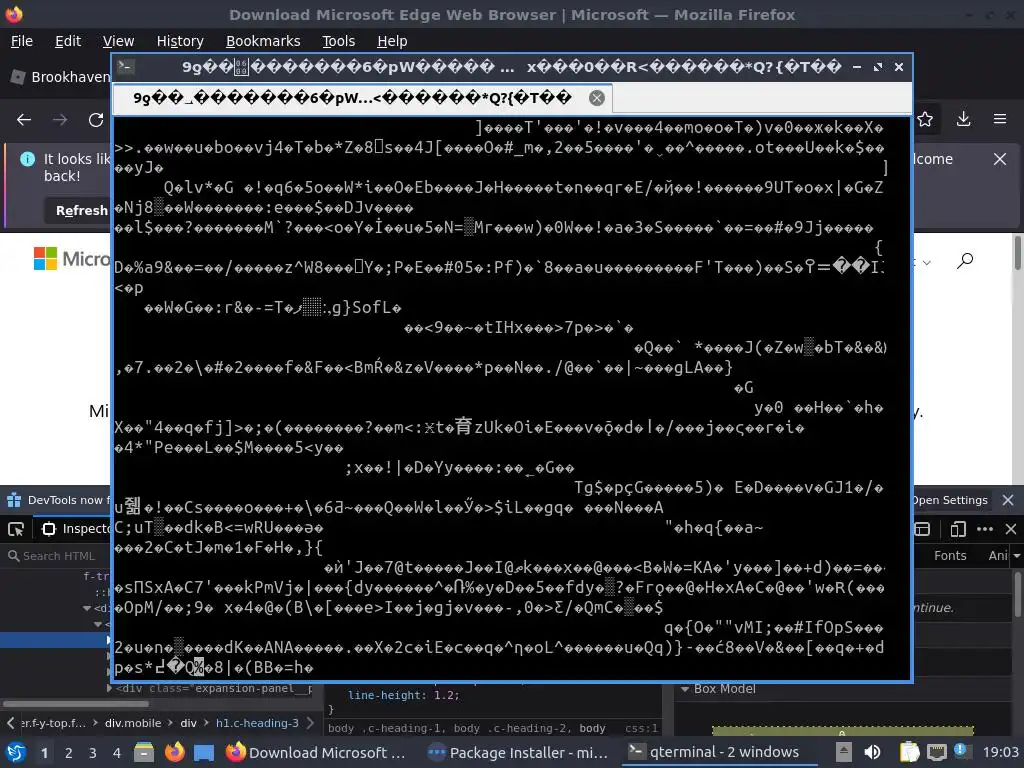The width and height of the screenshot is (1024, 768).
Task: Expand the expansion-panel div node
Action: 109,688
